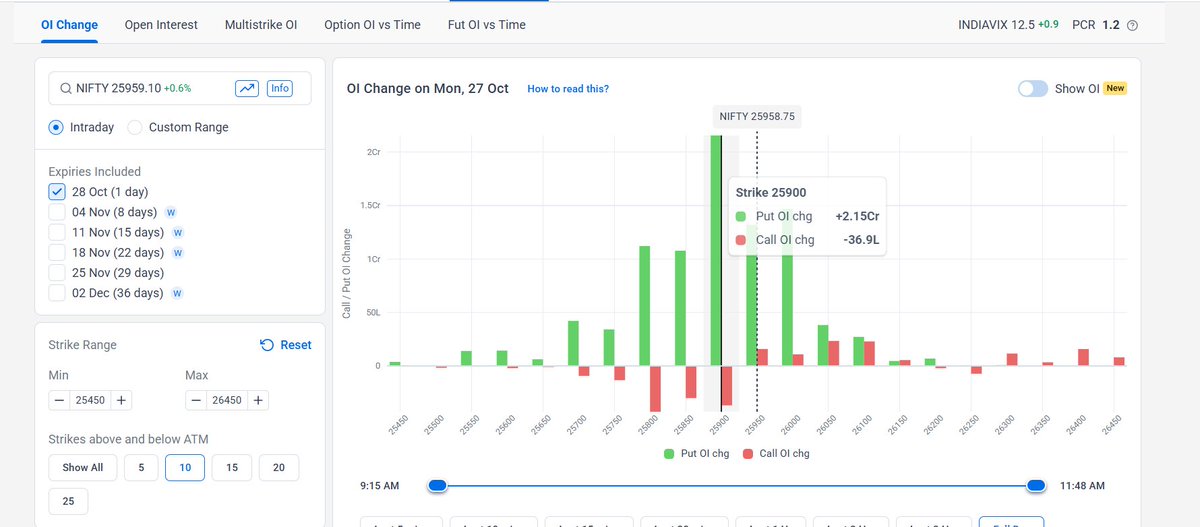Open the Option OI vs Time tab
Viewport: 1200px width, 527px height.
[x=372, y=24]
